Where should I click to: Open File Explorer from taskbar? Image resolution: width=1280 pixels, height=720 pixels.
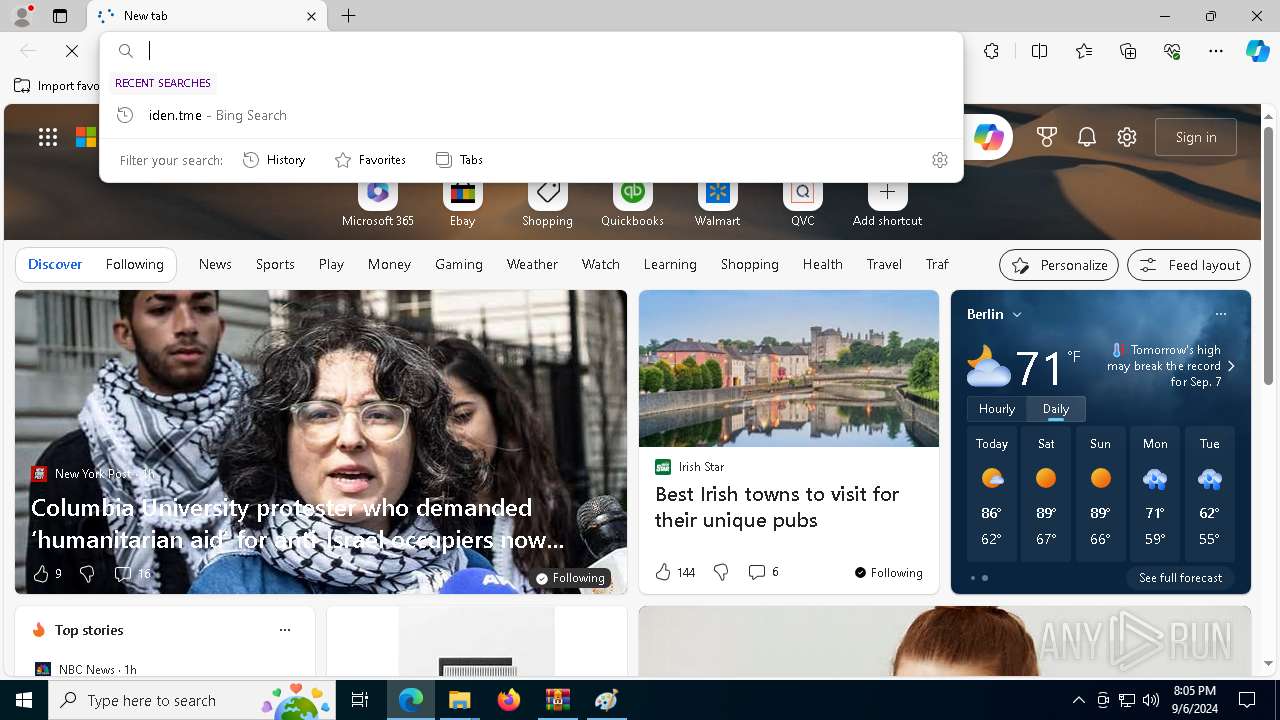(459, 700)
